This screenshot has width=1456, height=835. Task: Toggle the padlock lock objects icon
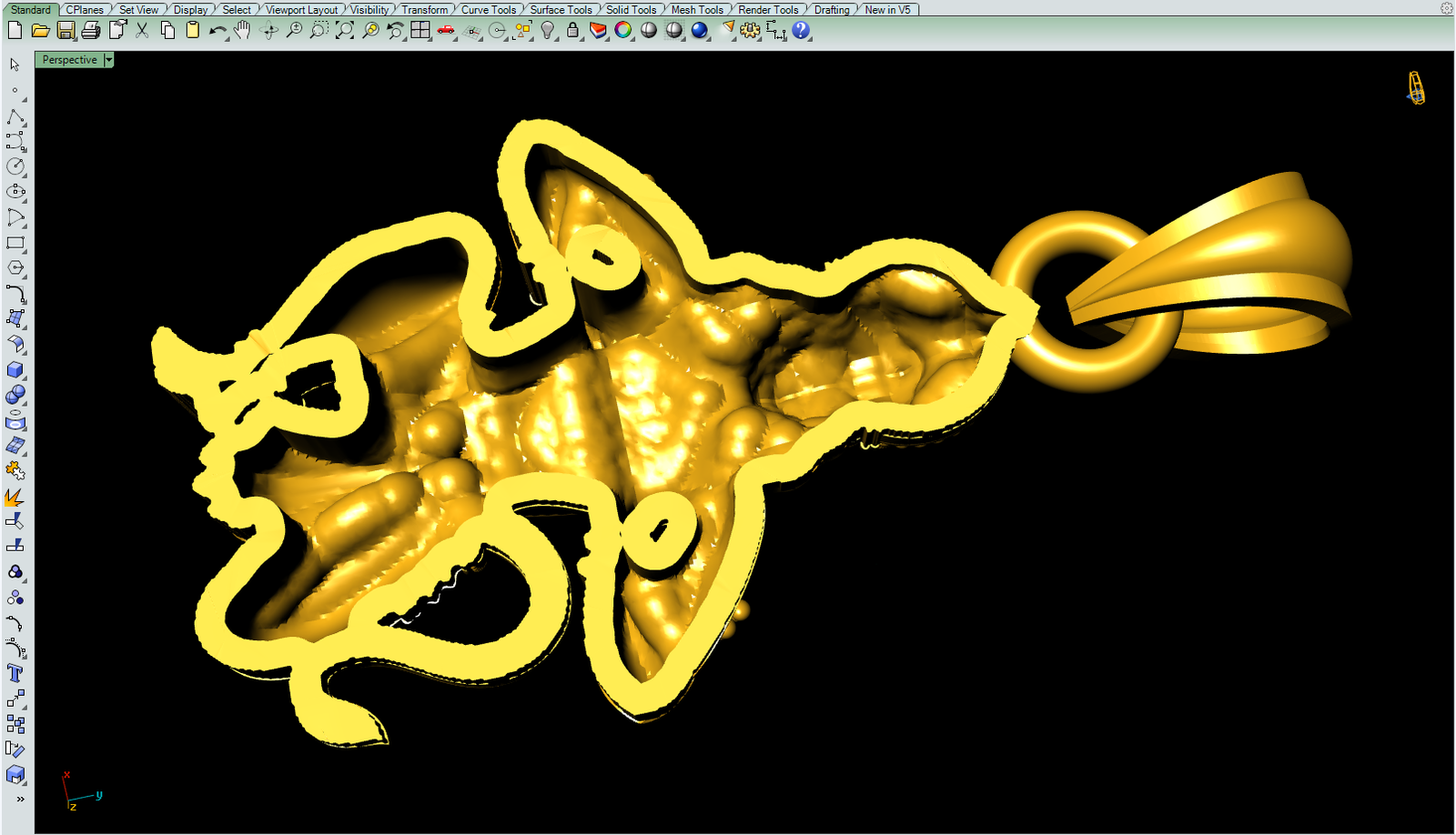(572, 30)
